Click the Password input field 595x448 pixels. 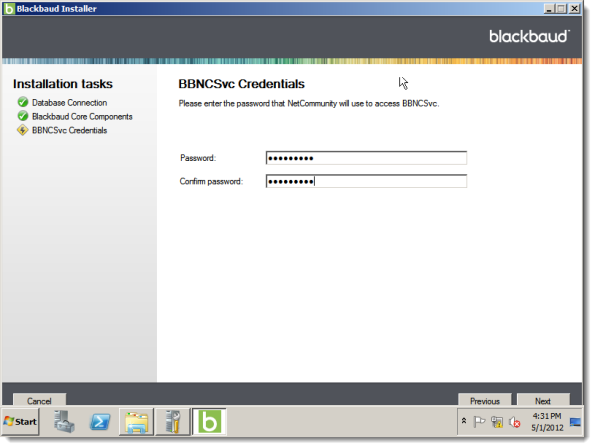(x=366, y=158)
